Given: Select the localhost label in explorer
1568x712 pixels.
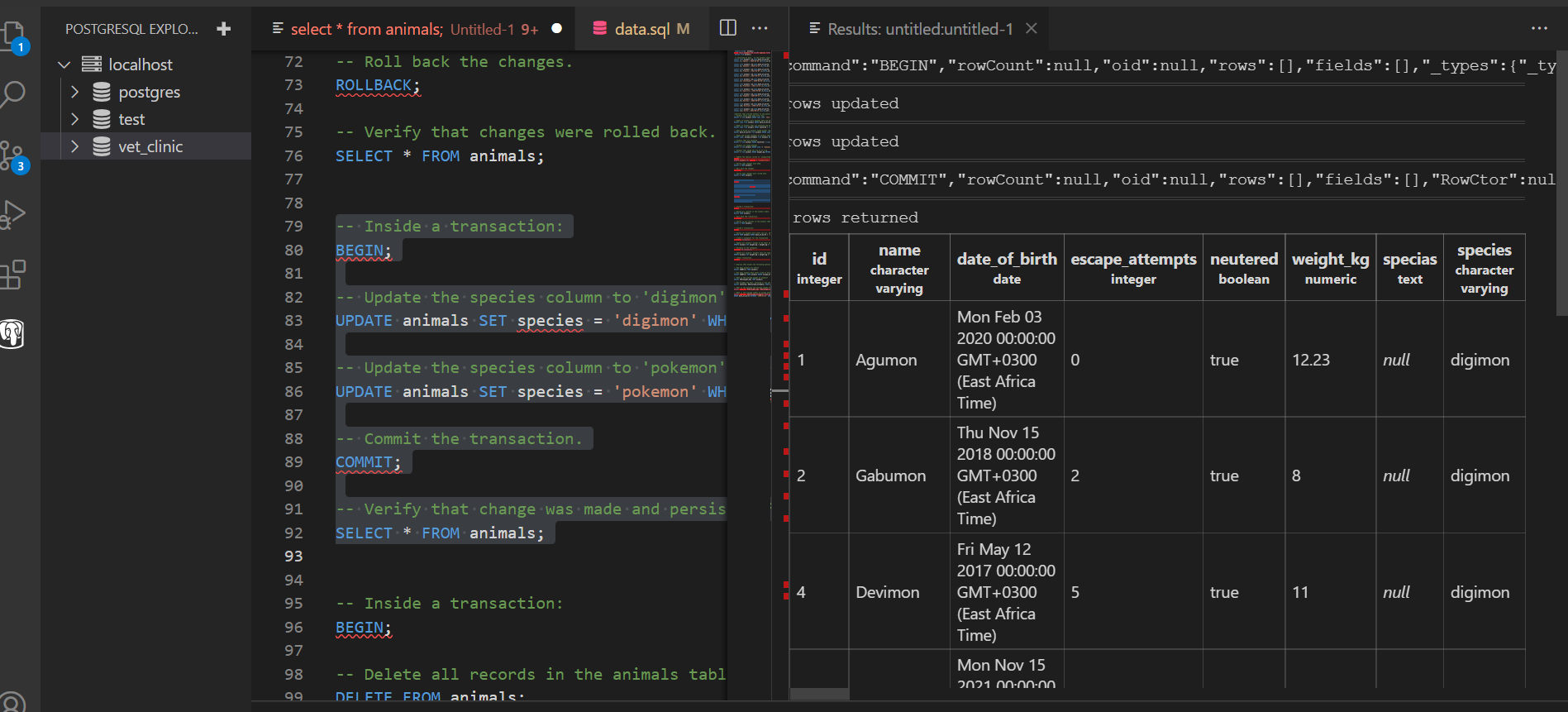Looking at the screenshot, I should point(141,65).
